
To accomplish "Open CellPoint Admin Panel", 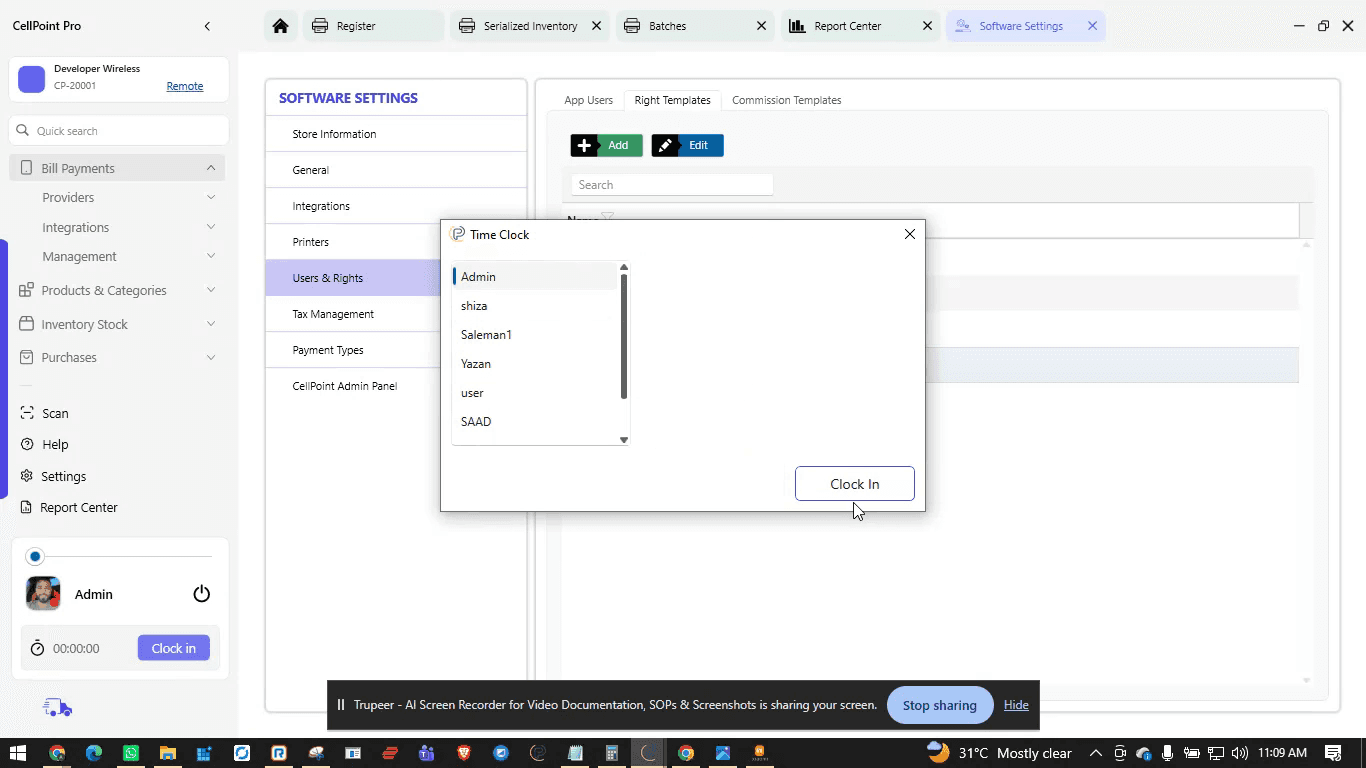I will 353,386.
